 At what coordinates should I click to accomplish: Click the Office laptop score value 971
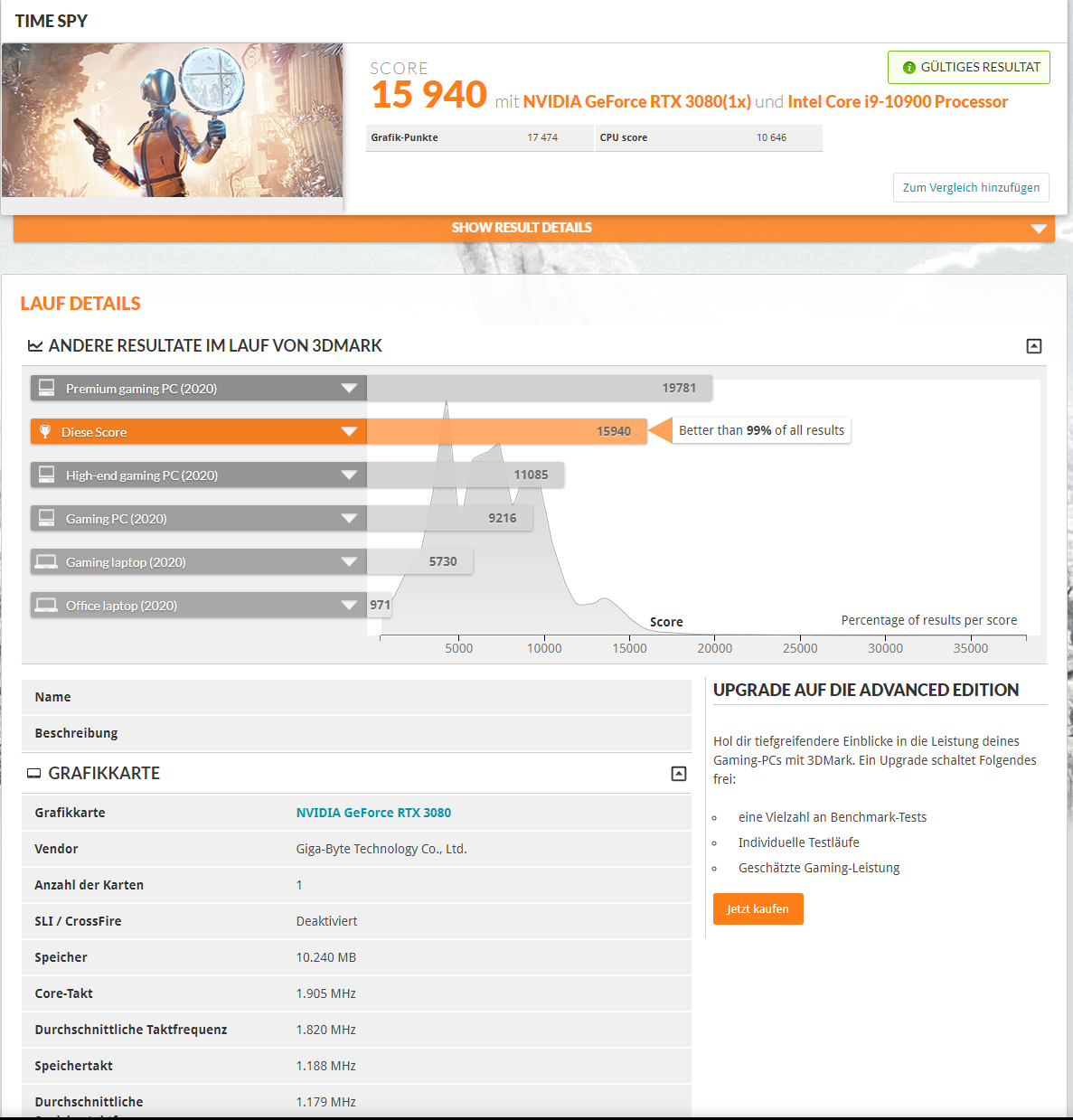click(x=380, y=605)
